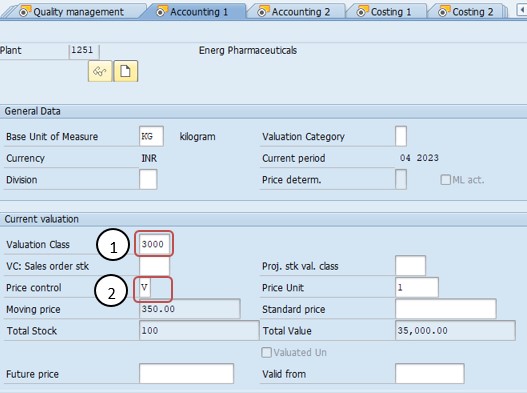Click the Costing 1 tab radio icon
Viewport: 527px width, 393px height.
click(362, 12)
